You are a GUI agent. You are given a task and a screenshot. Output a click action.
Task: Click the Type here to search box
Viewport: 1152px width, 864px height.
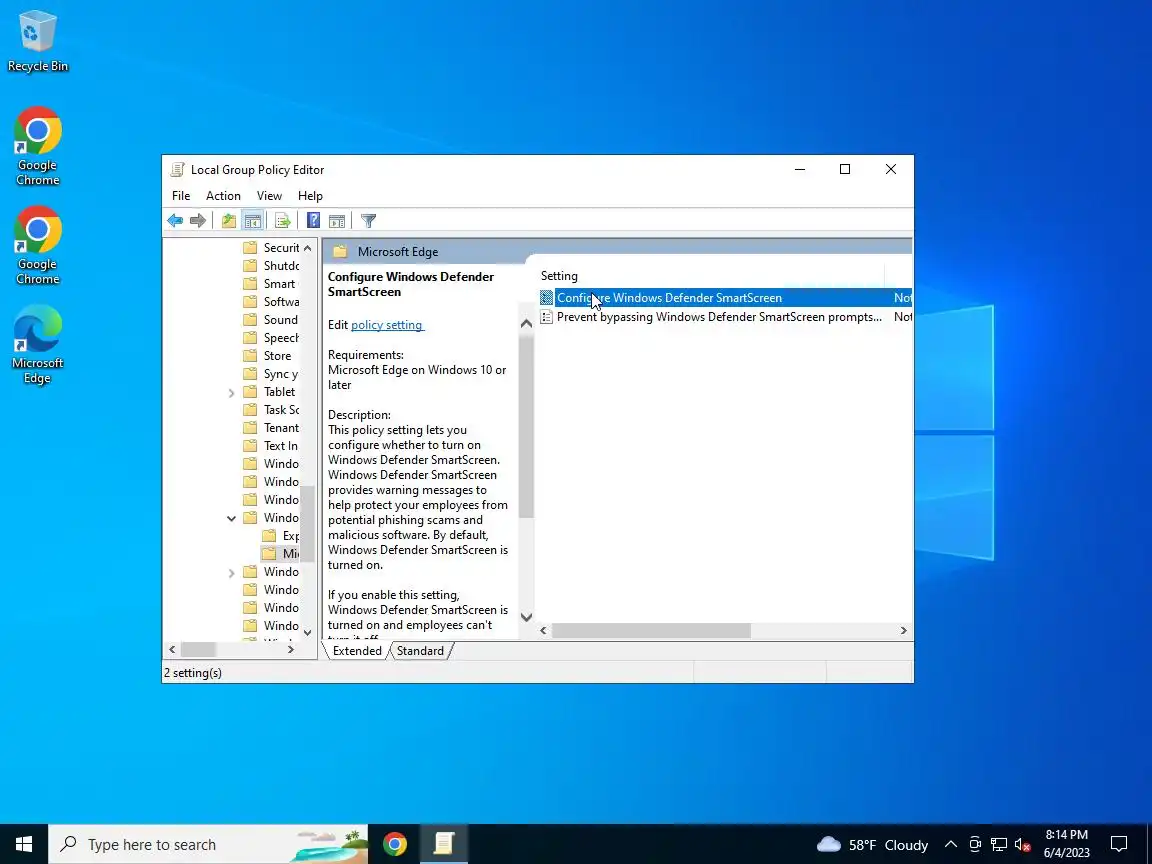click(x=209, y=844)
